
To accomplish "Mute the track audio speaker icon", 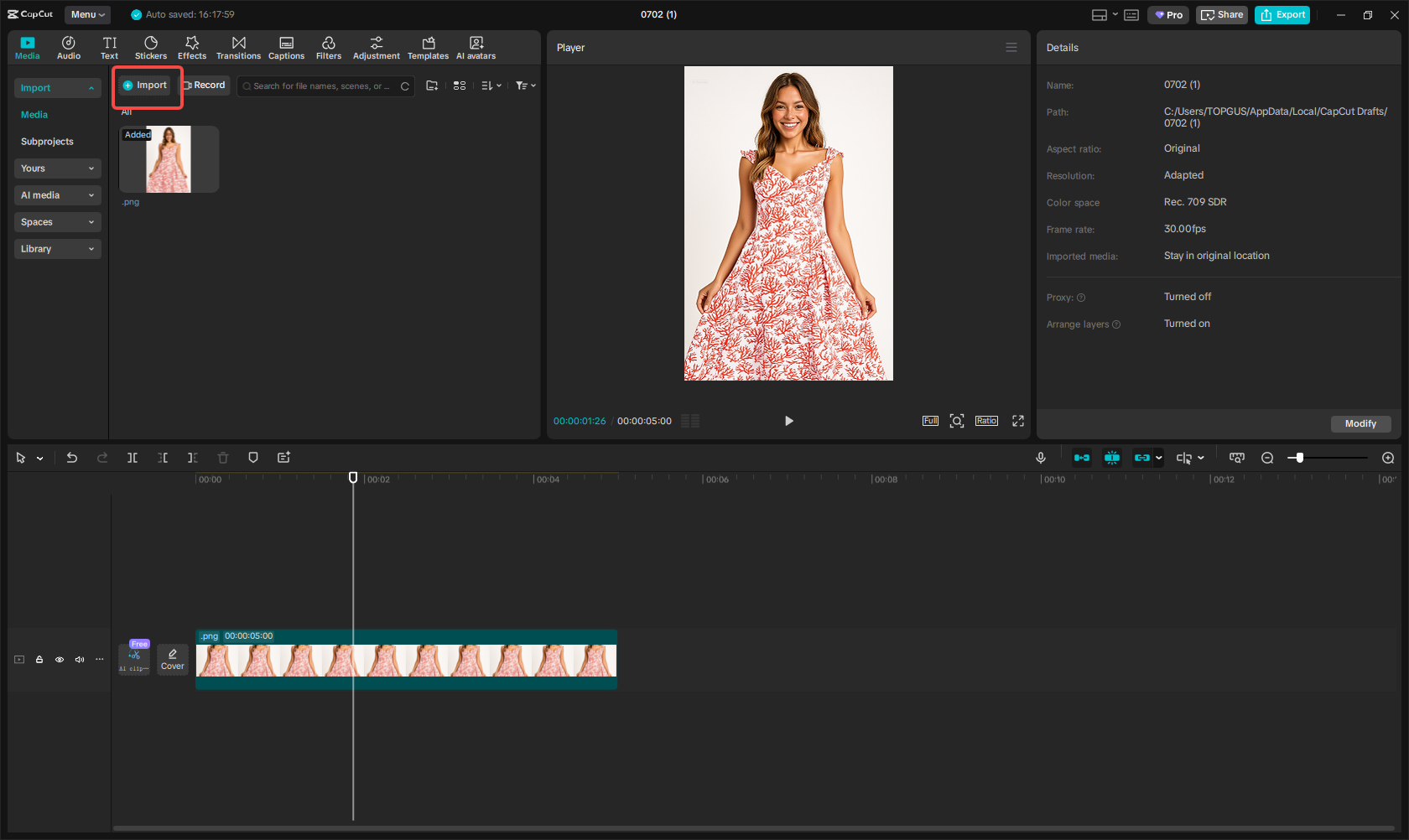I will point(80,660).
